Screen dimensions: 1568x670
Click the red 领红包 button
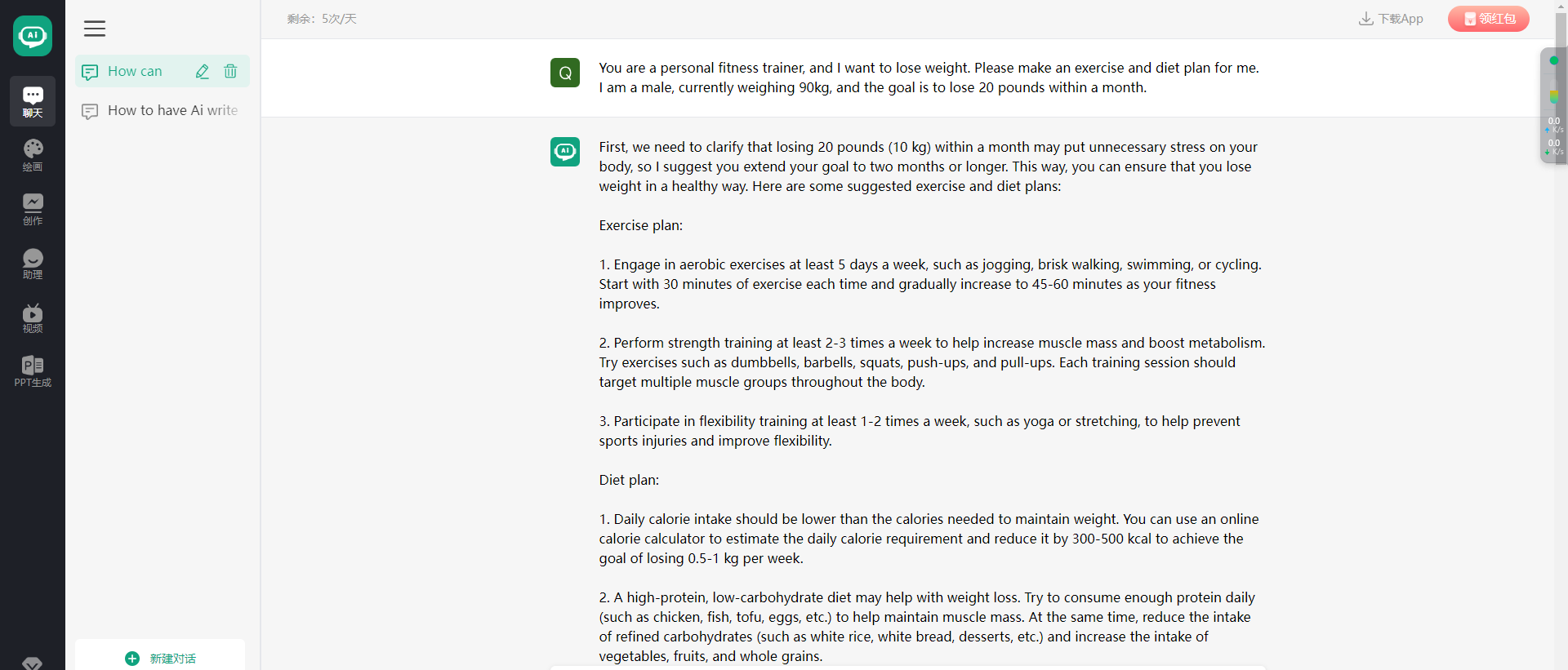click(1489, 19)
